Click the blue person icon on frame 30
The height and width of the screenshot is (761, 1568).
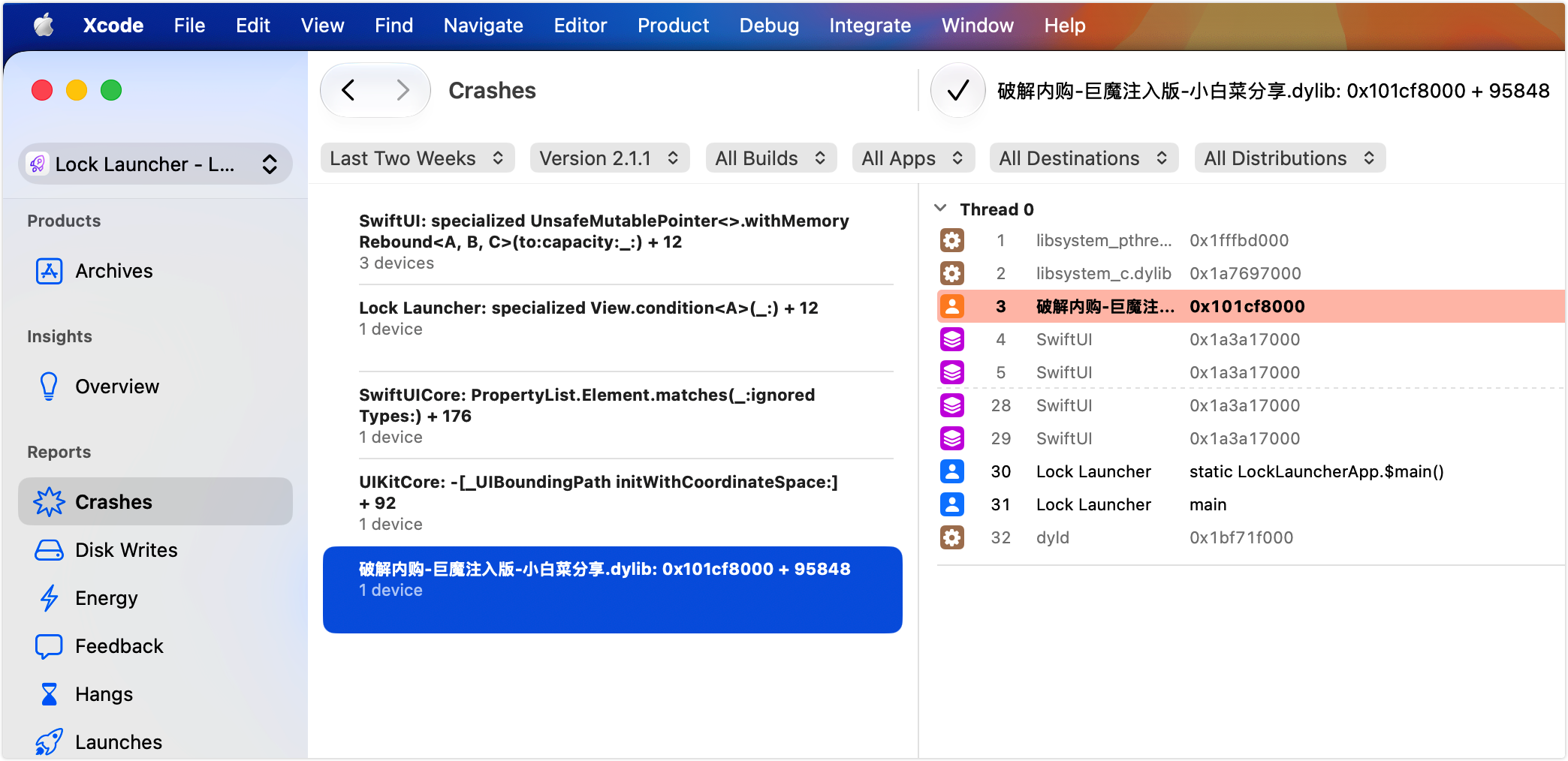point(952,471)
